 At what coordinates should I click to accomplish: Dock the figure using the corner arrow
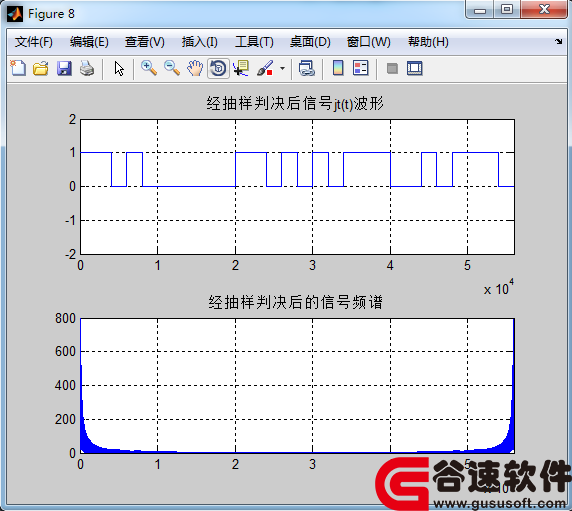(559, 41)
